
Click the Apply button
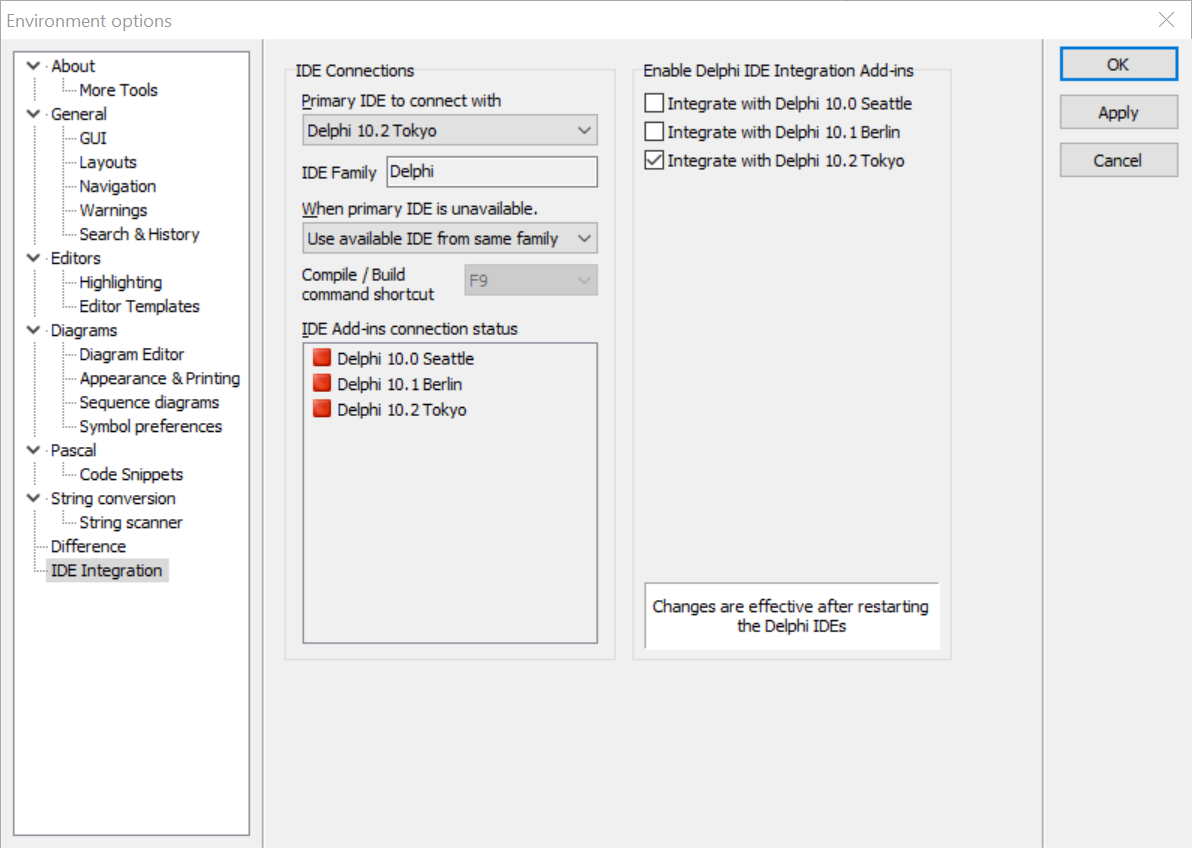pyautogui.click(x=1118, y=113)
